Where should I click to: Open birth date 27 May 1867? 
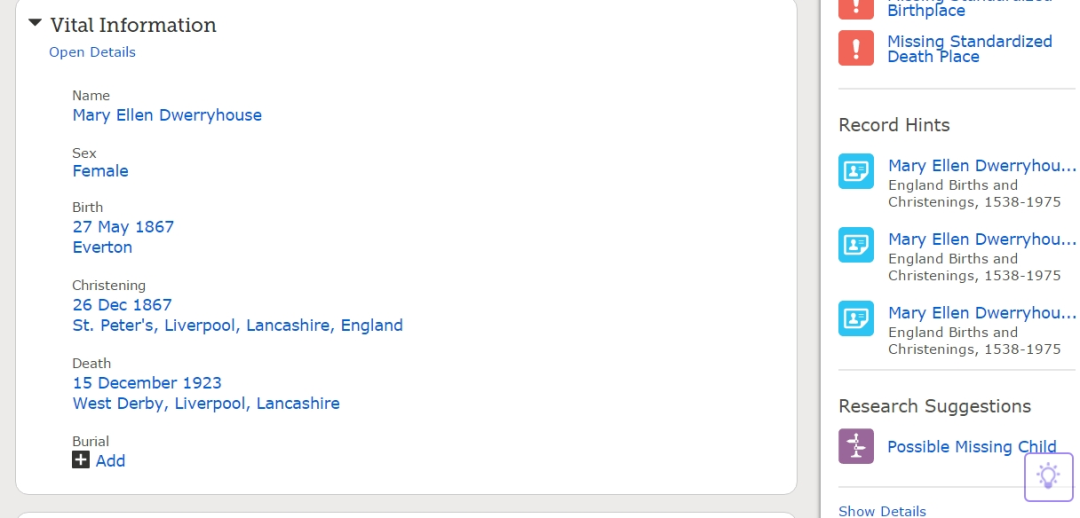tap(123, 227)
